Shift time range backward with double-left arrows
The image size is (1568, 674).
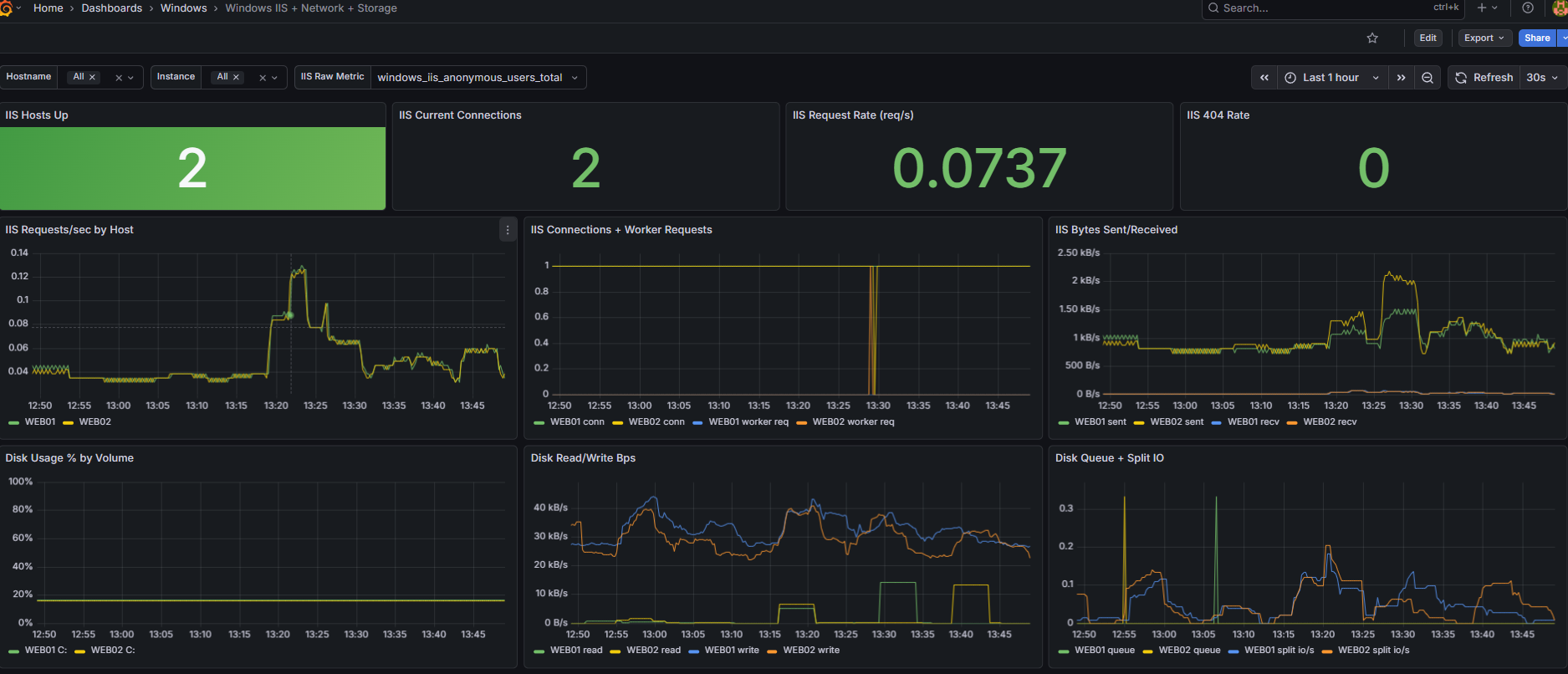click(x=1264, y=78)
